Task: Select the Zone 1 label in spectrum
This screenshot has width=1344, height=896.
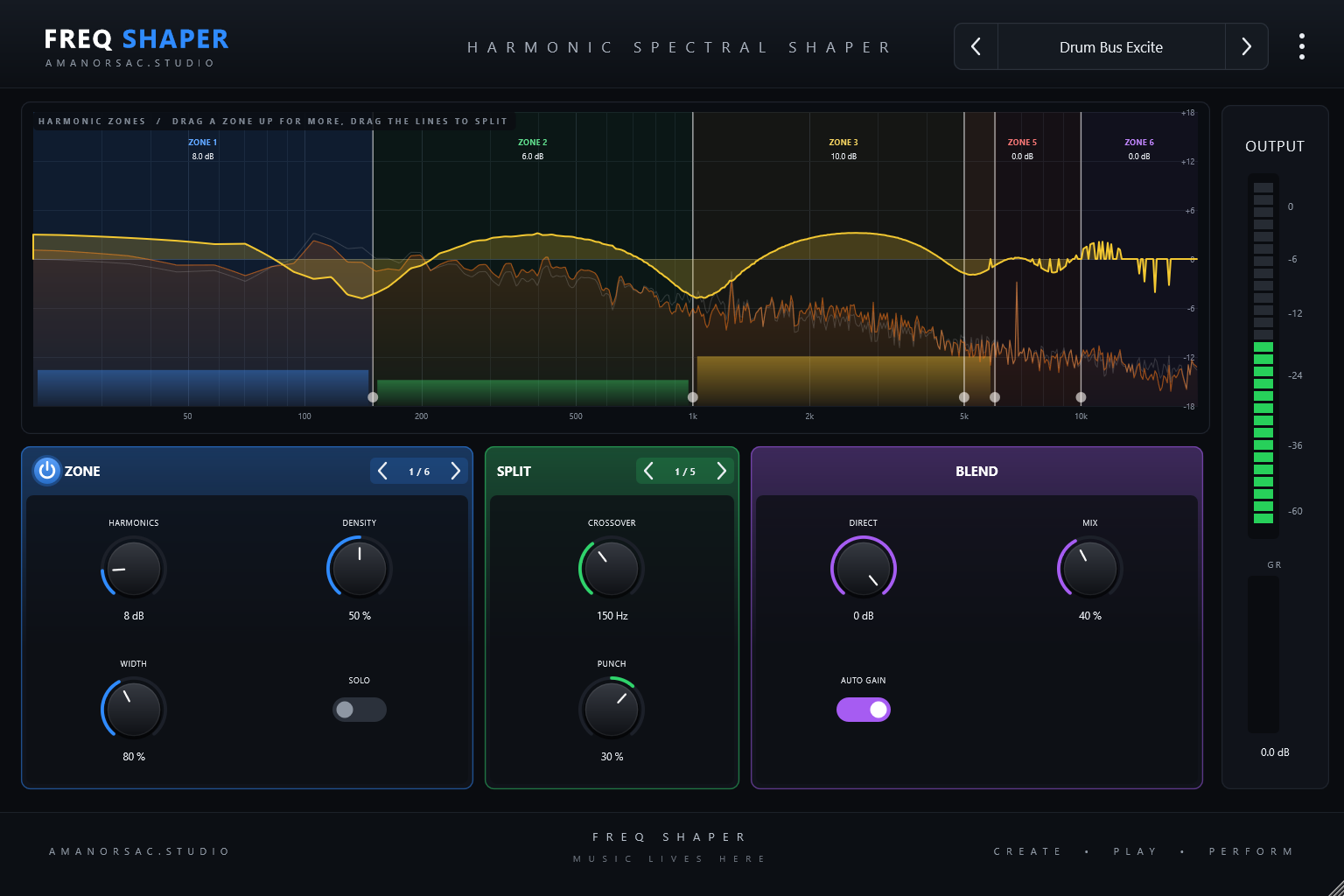Action: 203,142
